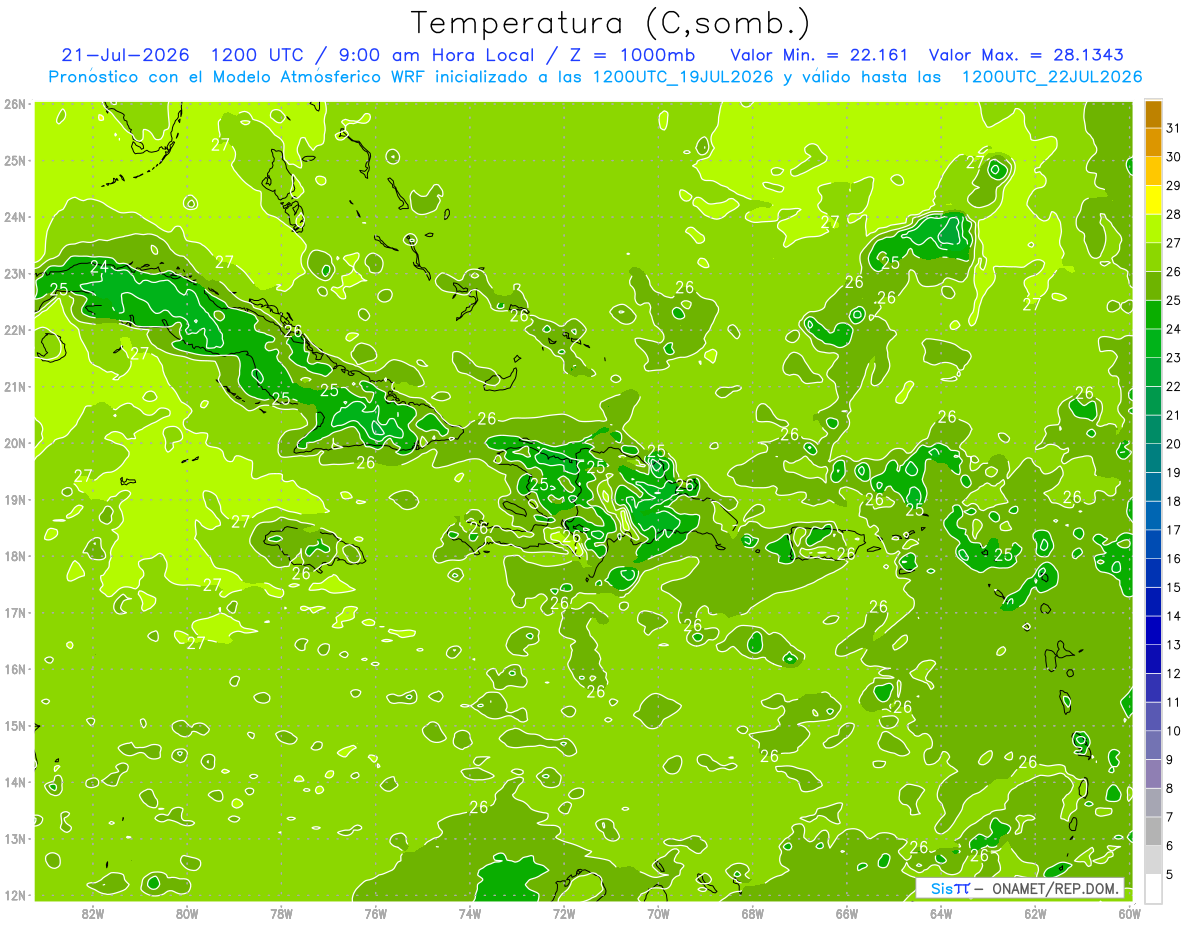Click the '16N' latitude label
1200x927 pixels.
(x=15, y=669)
